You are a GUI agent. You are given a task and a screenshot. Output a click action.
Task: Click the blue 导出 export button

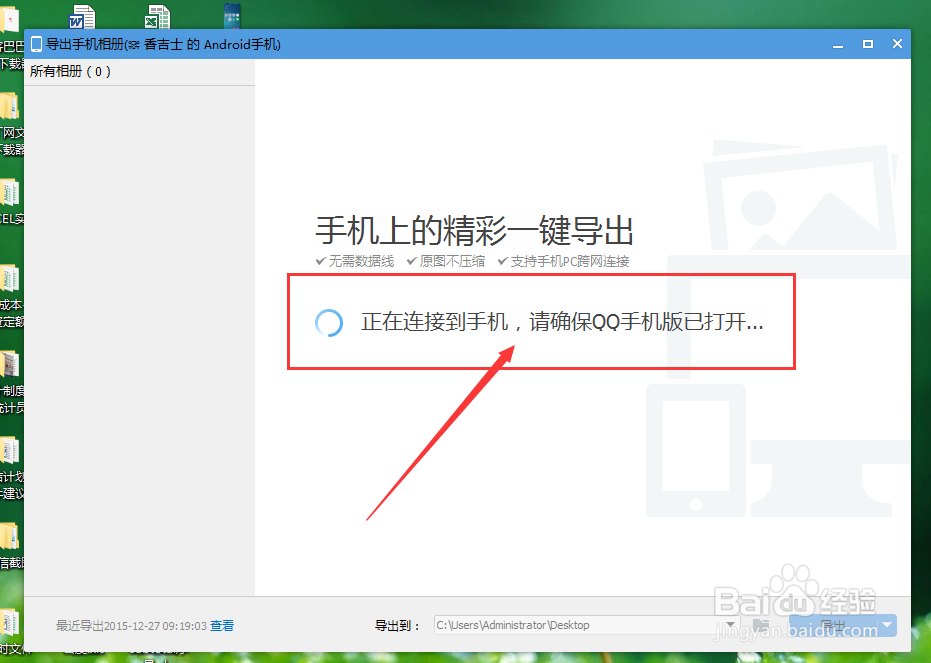[x=834, y=625]
